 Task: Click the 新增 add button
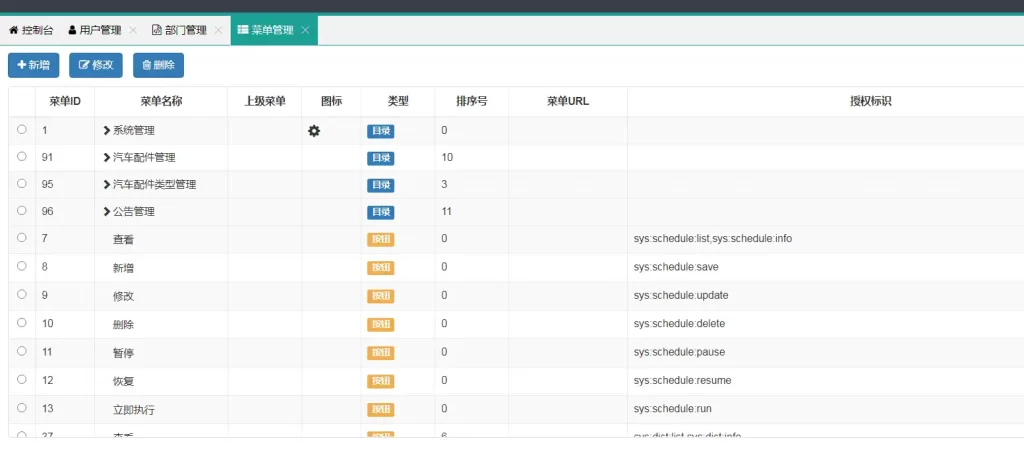point(33,65)
